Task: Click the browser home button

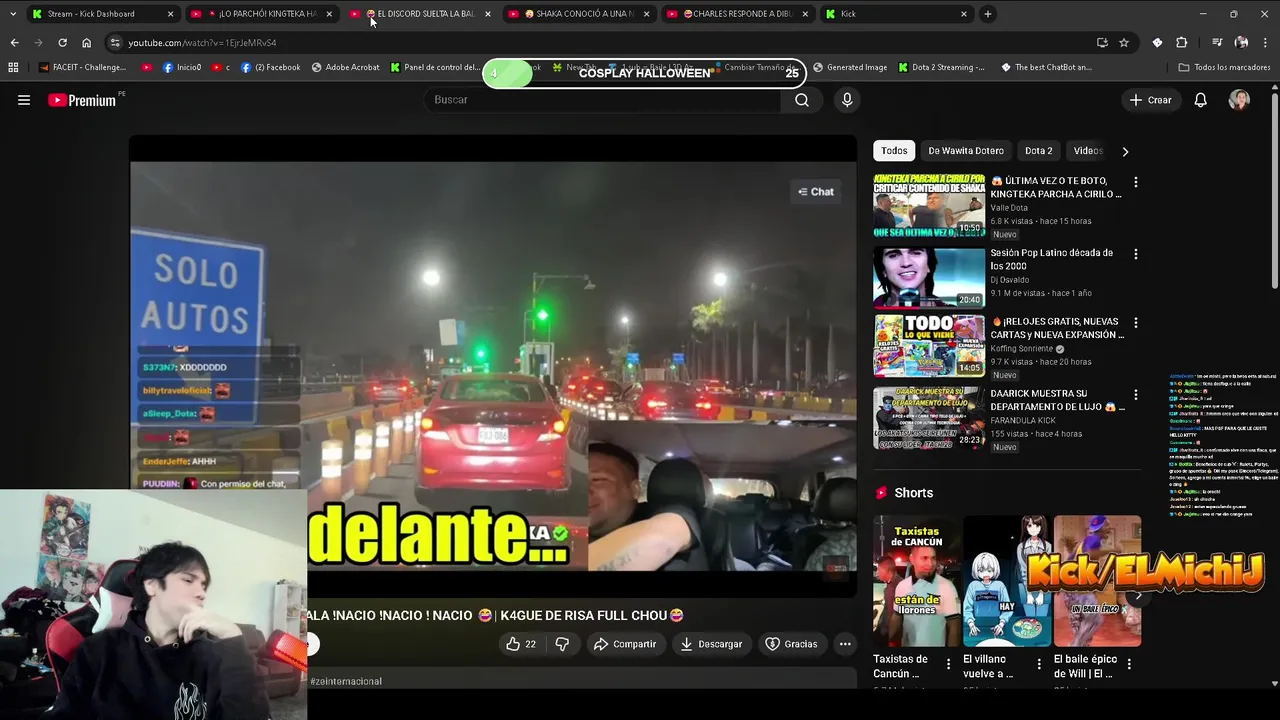Action: click(86, 43)
